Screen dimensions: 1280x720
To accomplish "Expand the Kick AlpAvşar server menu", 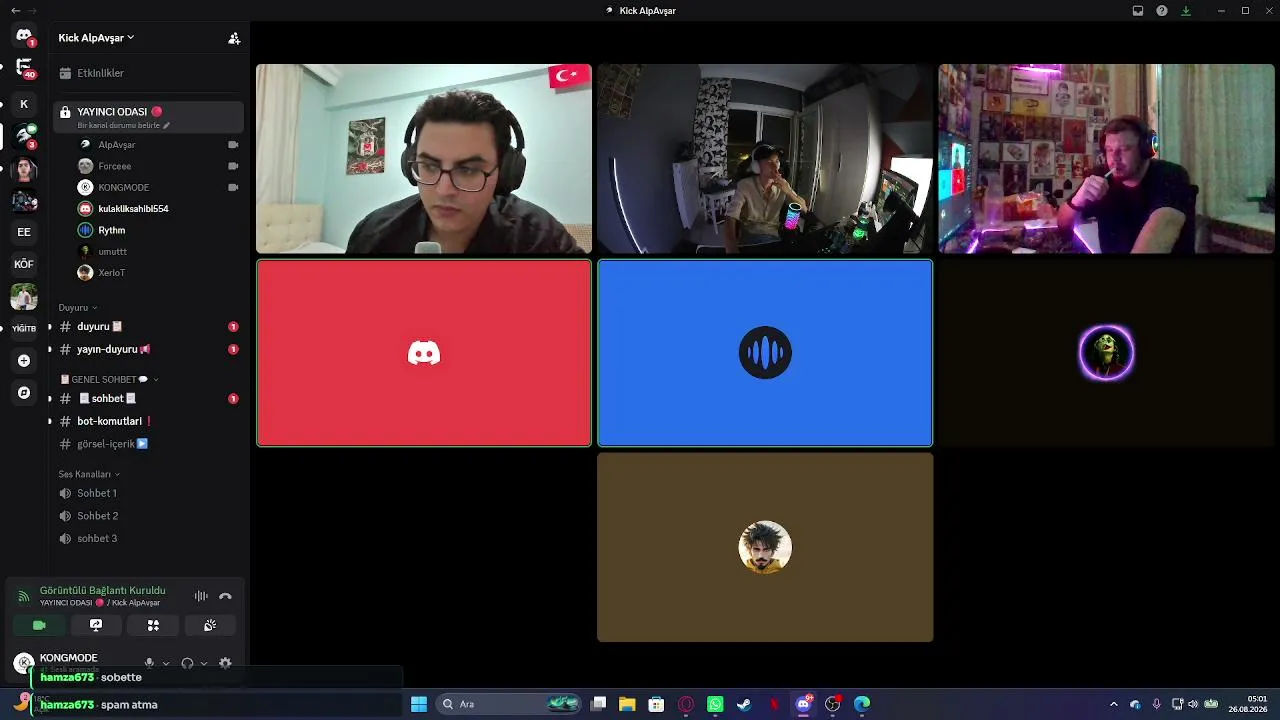I will point(96,38).
